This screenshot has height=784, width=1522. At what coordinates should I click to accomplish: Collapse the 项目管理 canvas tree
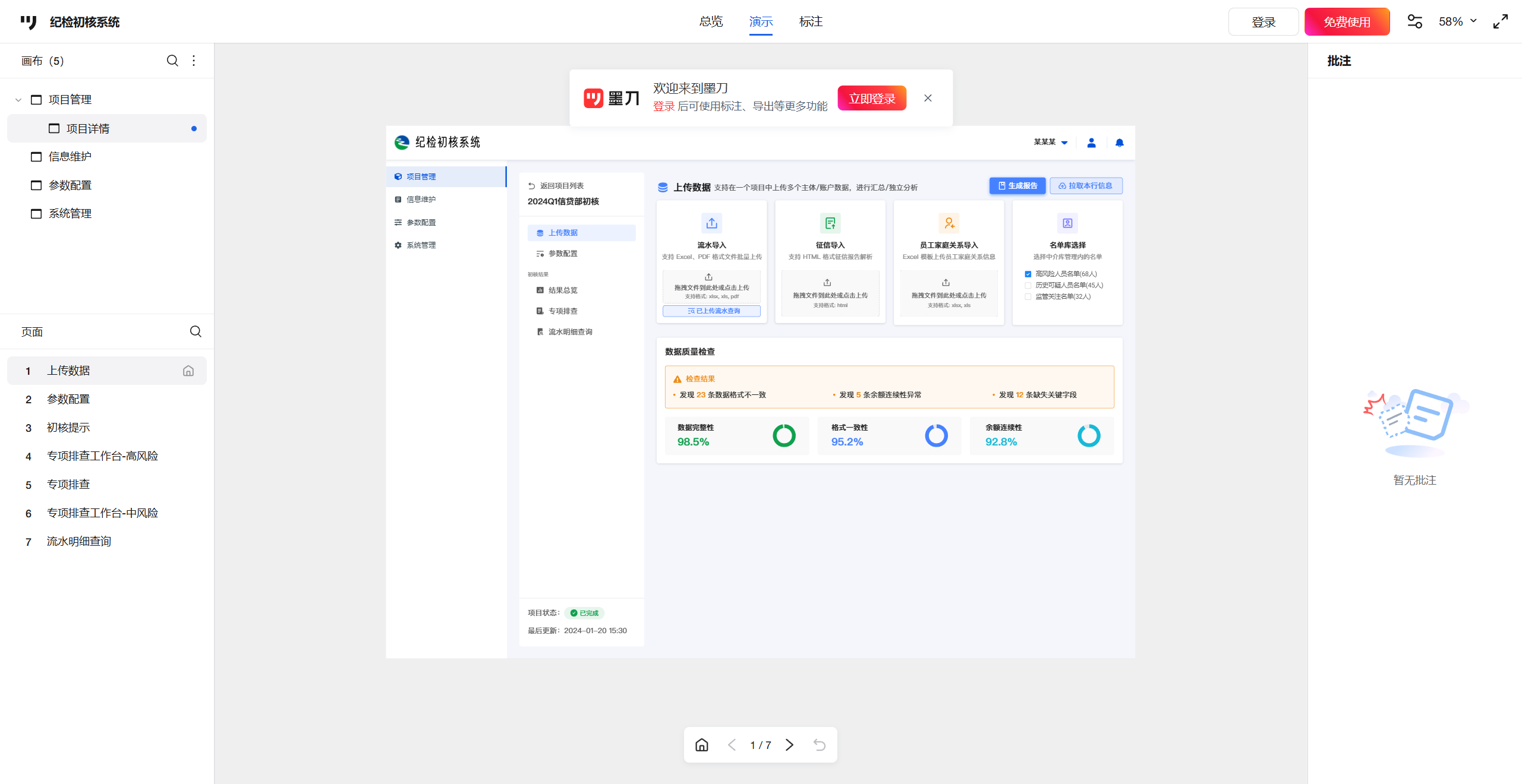pyautogui.click(x=18, y=100)
